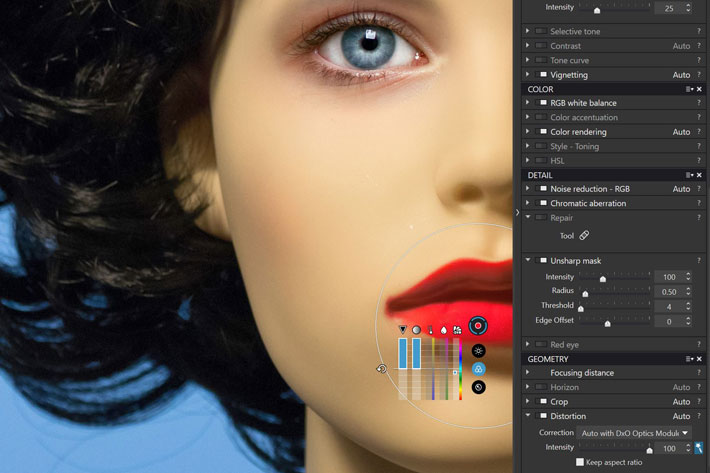Disable the Chromatic aberration switch
Image resolution: width=710 pixels, height=473 pixels.
541,203
